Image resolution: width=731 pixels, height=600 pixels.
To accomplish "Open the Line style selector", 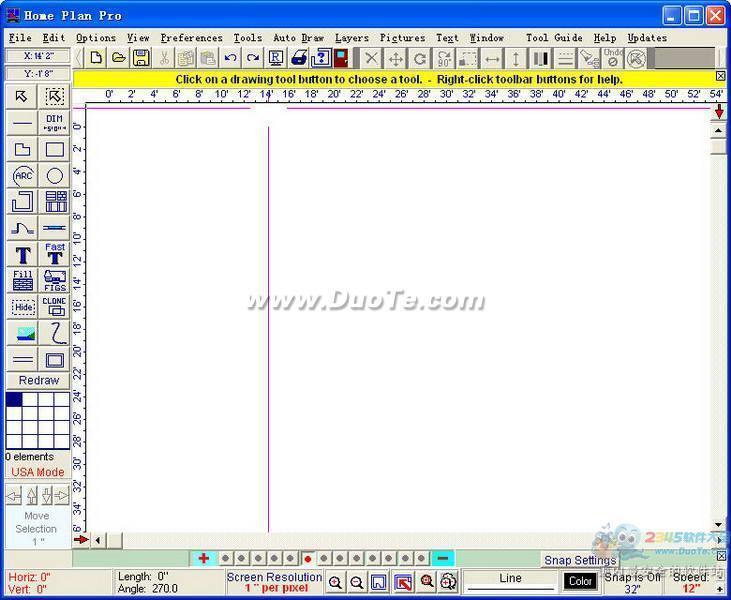I will 510,579.
